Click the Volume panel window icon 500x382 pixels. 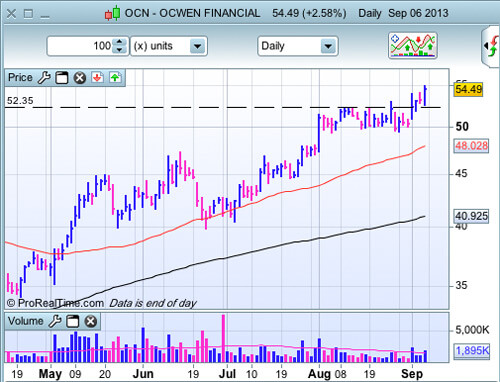tap(73, 322)
